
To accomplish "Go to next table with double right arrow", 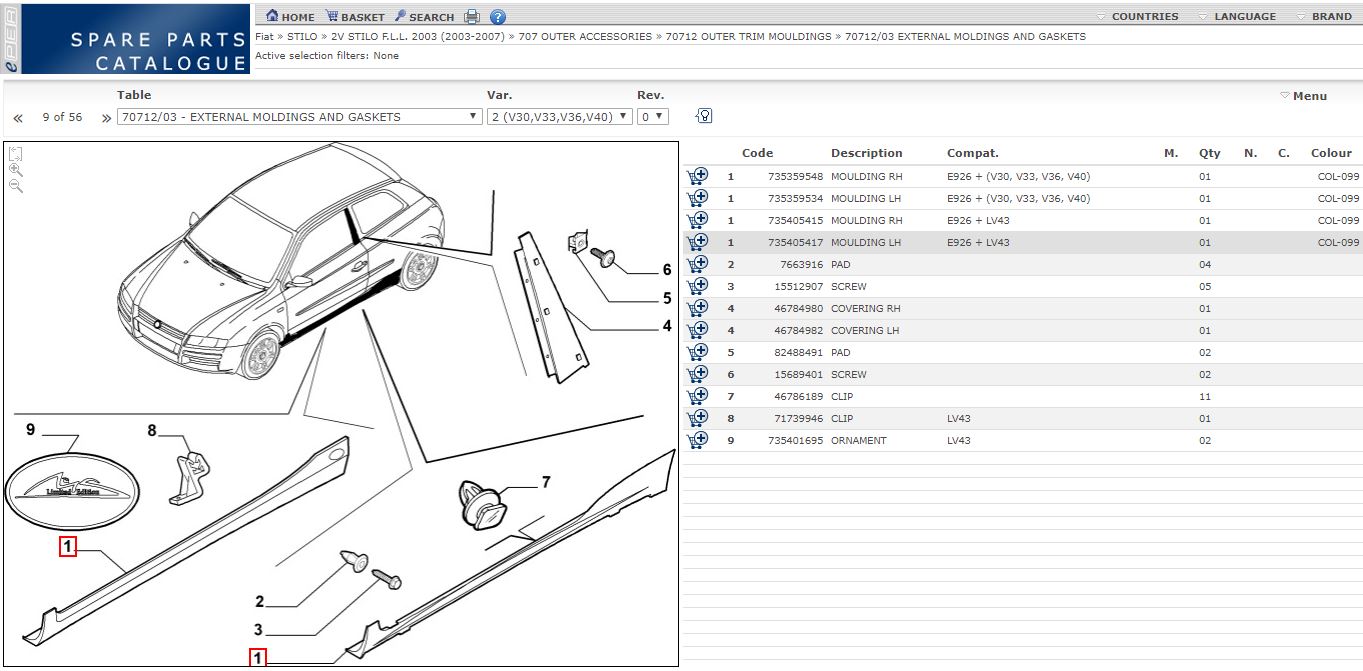I will pyautogui.click(x=106, y=118).
